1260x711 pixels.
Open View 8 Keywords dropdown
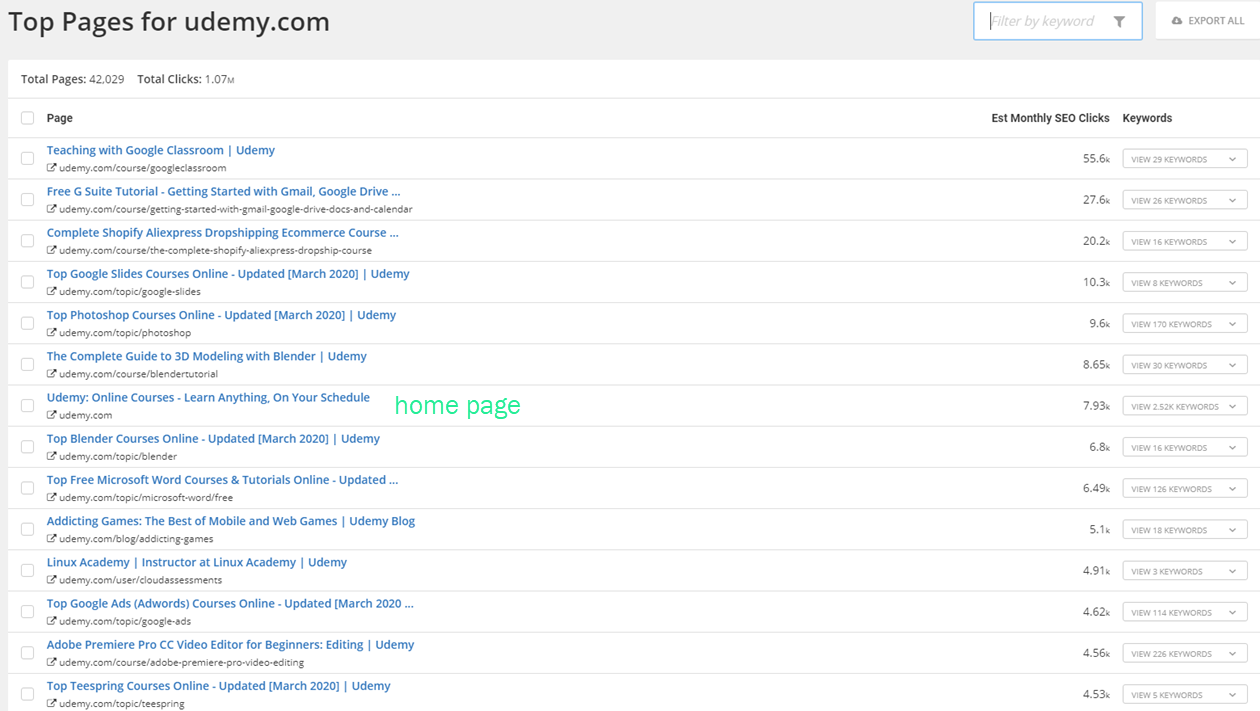(x=1185, y=283)
